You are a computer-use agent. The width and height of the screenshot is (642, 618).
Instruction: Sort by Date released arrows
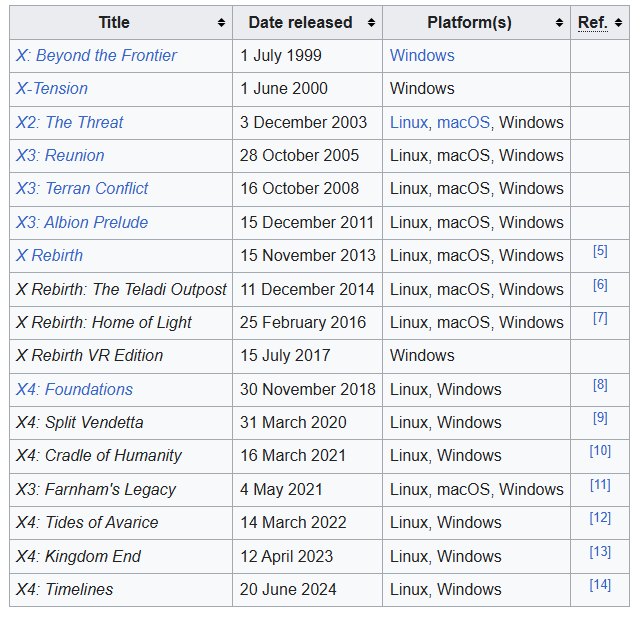click(x=371, y=23)
